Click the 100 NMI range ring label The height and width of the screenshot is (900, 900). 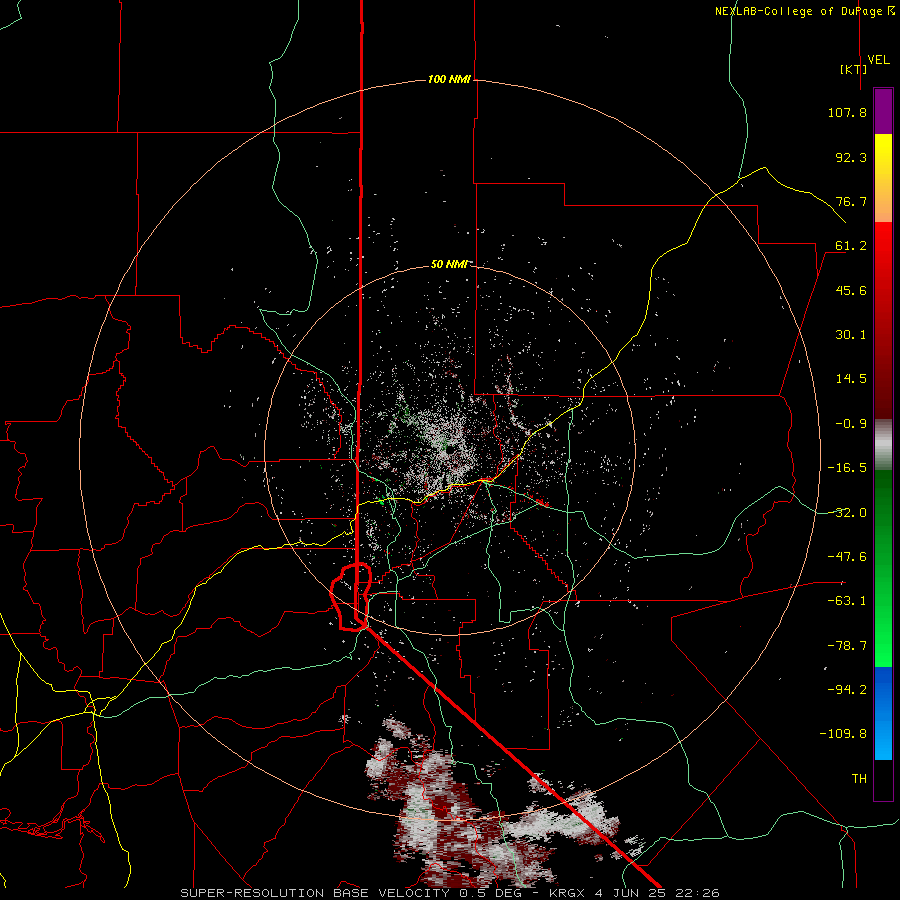449,79
